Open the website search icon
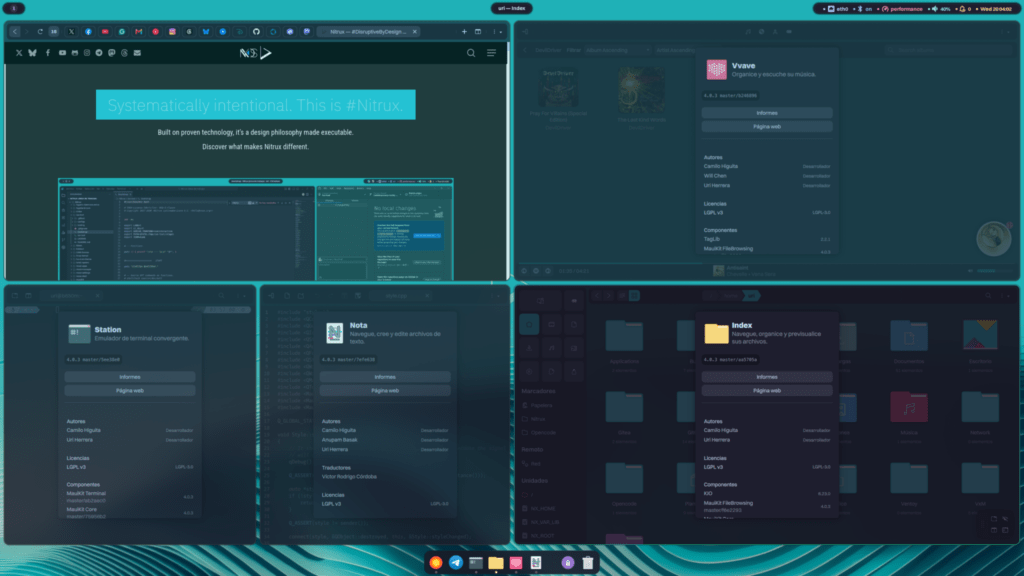 [471, 53]
